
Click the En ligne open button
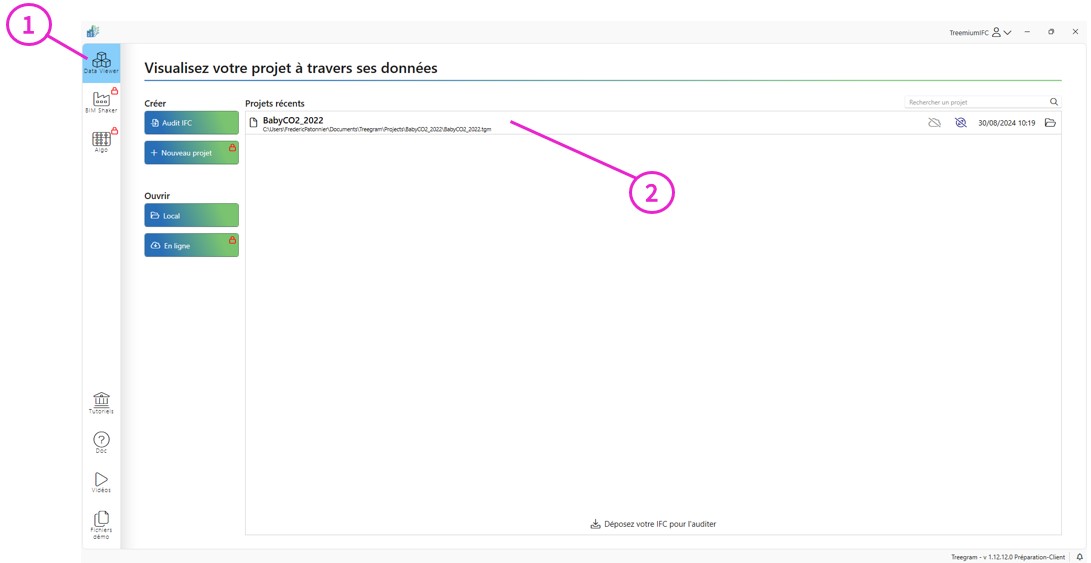pos(191,246)
